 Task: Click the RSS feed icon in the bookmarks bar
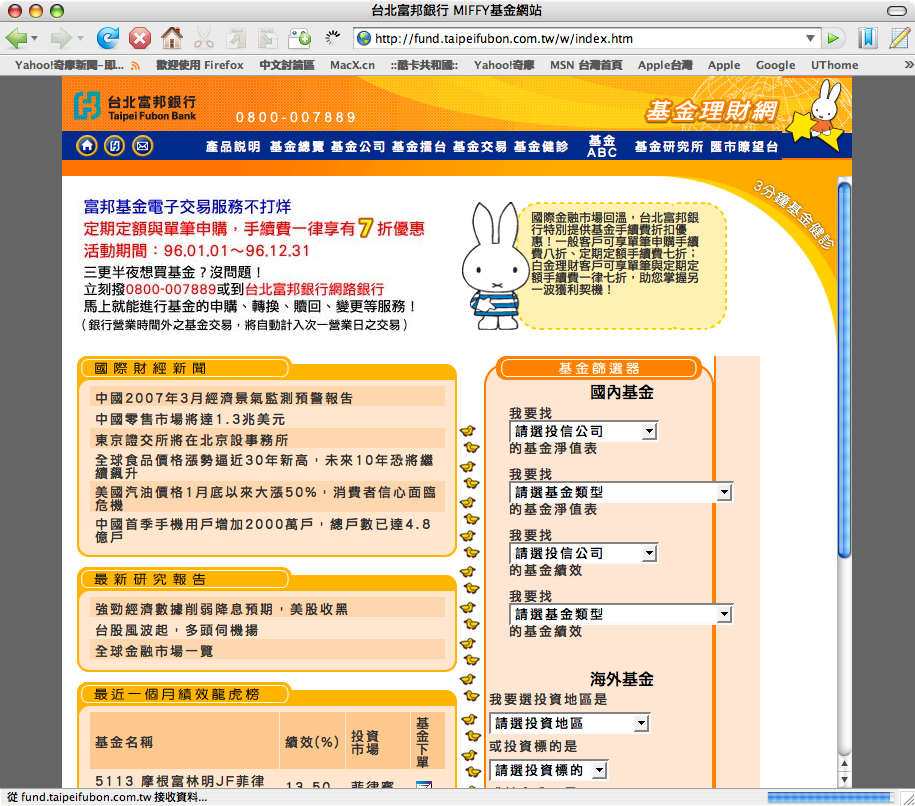[x=135, y=66]
